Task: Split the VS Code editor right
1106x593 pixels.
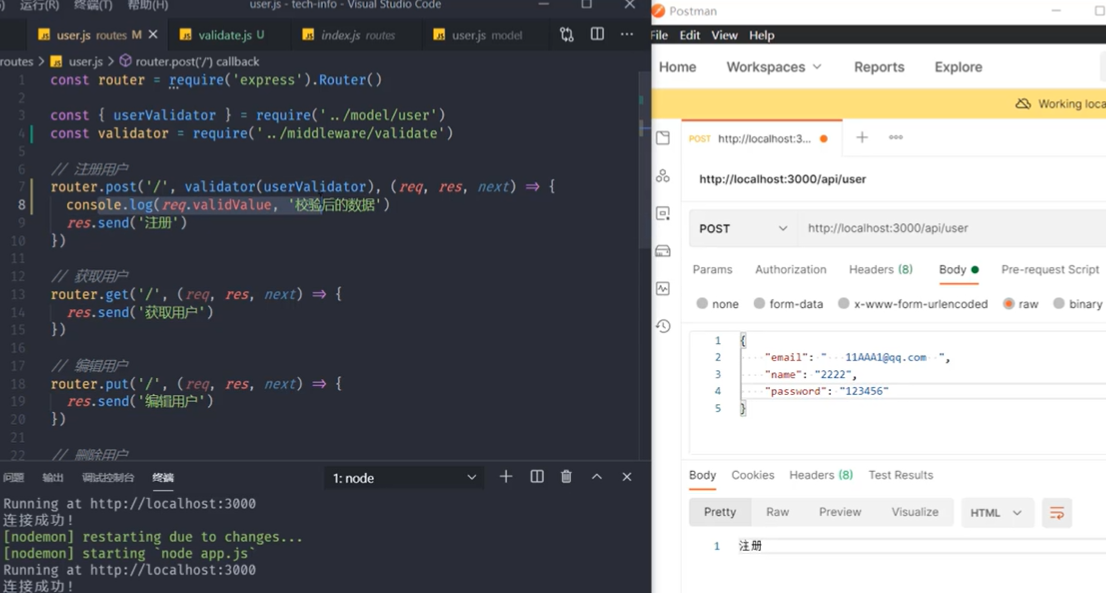Action: click(x=597, y=35)
